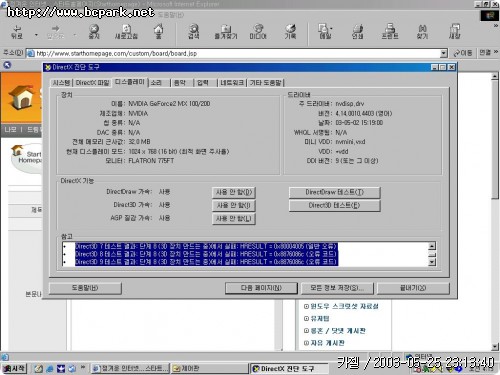
Task: Switch to the IE window taskbar button
Action: pos(130,368)
